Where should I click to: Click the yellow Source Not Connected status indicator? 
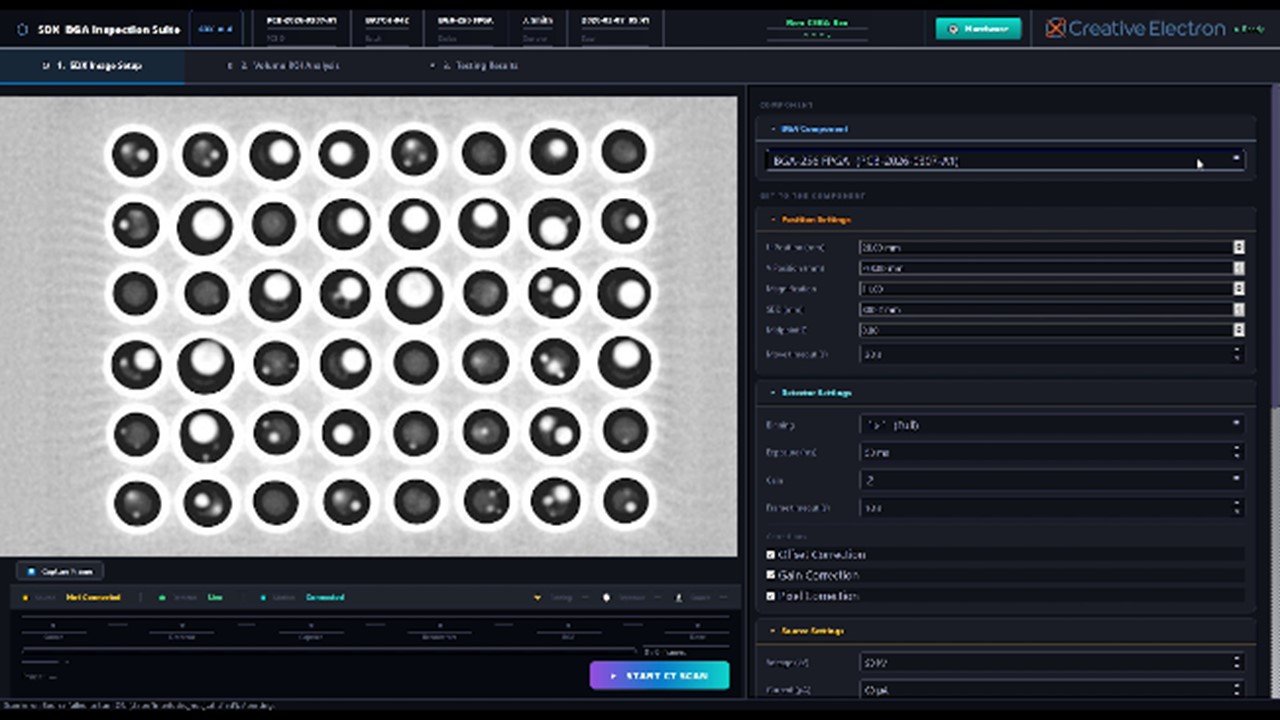tap(72, 598)
